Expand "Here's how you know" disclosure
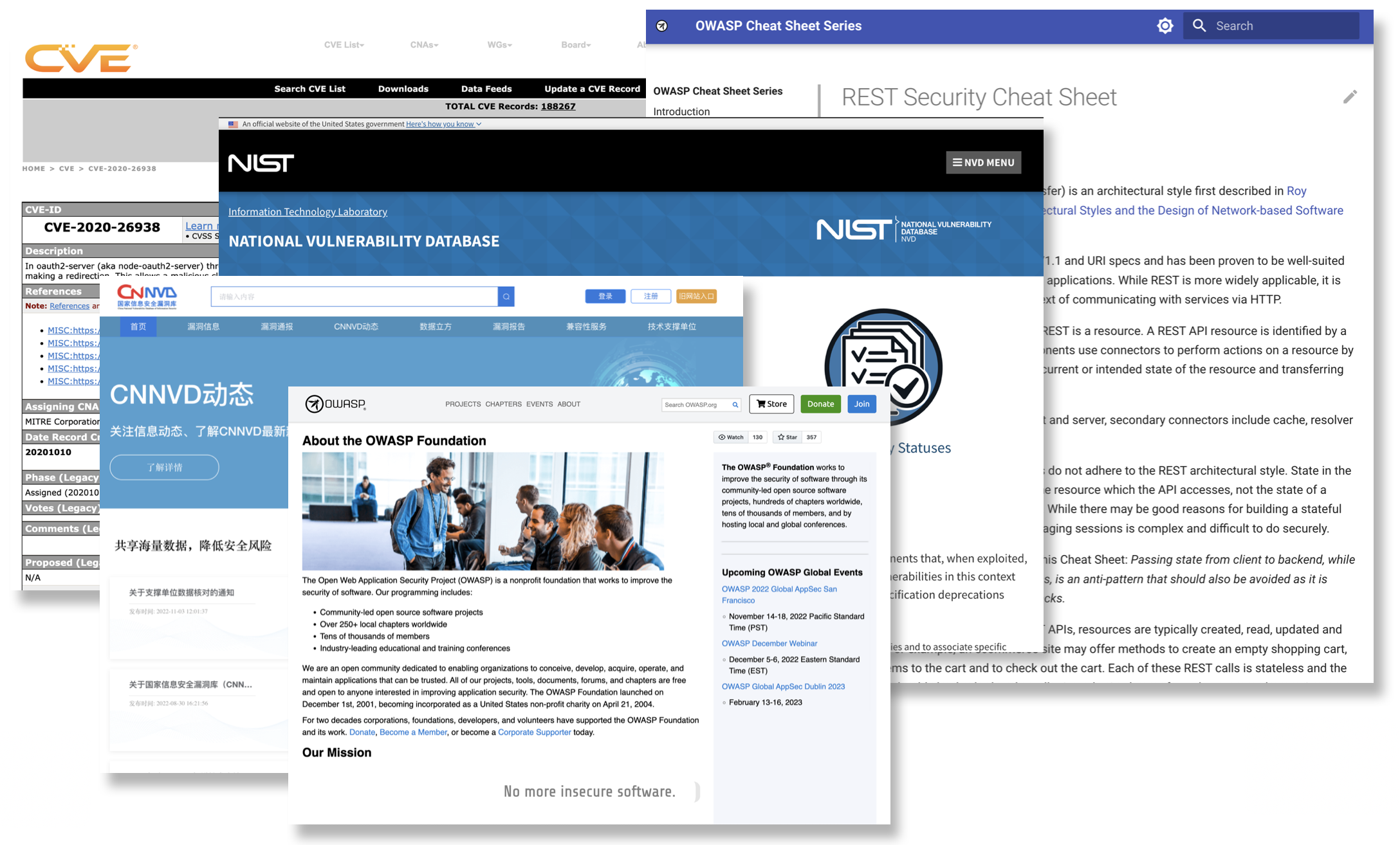This screenshot has width=1400, height=845. (443, 123)
